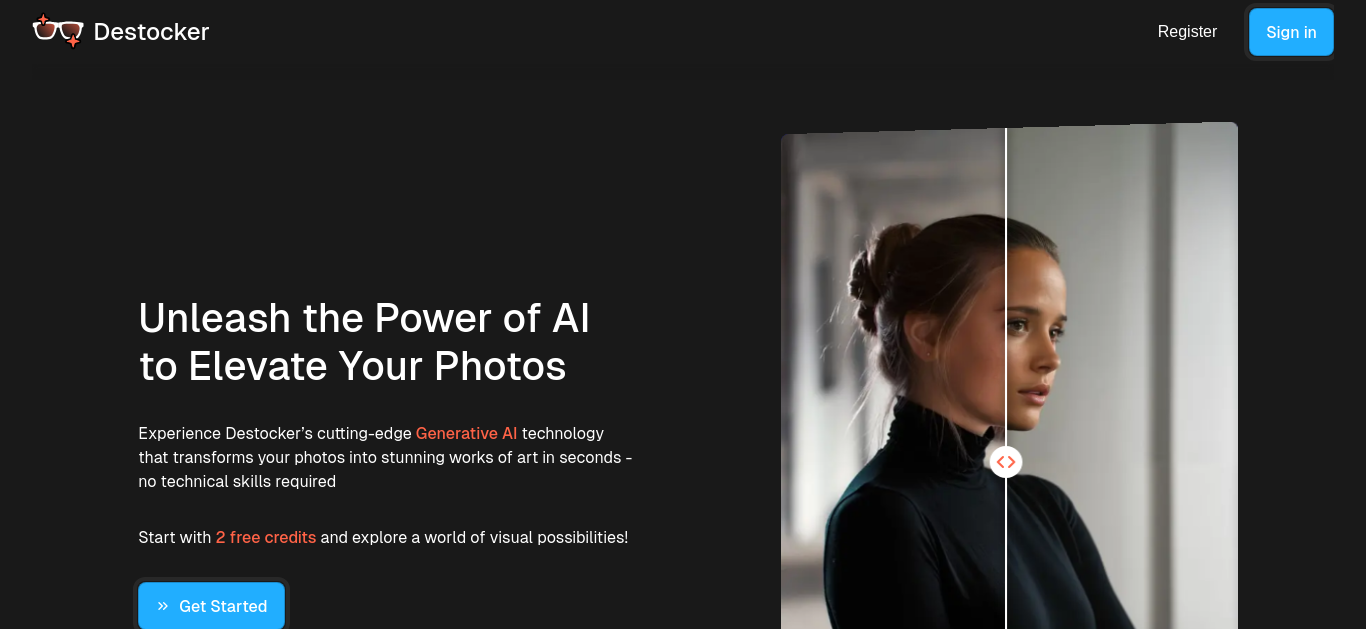Click the Destocker sunglasses logo icon
The image size is (1366, 629).
58,31
